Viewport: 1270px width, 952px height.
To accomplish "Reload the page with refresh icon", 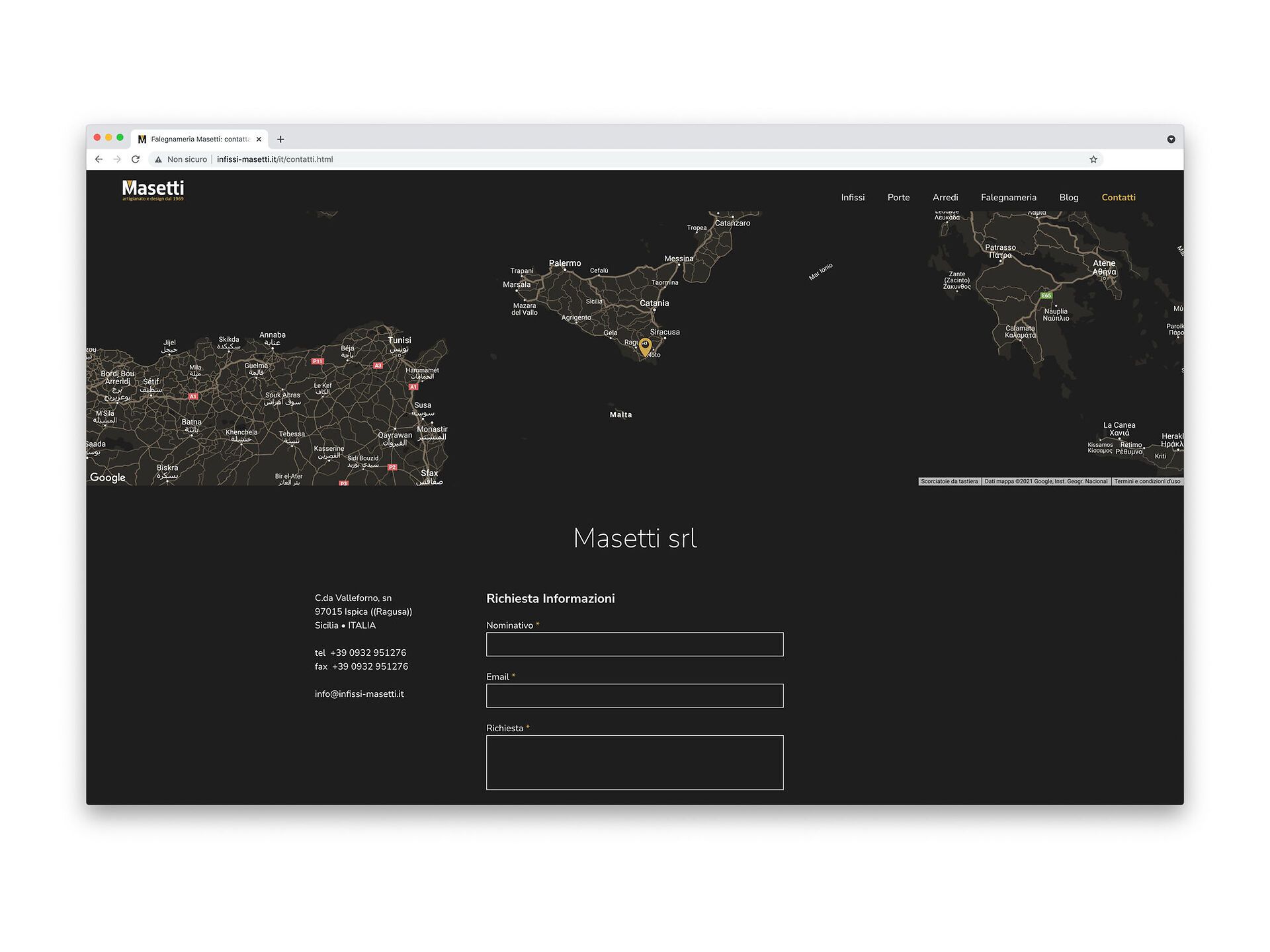I will (136, 159).
